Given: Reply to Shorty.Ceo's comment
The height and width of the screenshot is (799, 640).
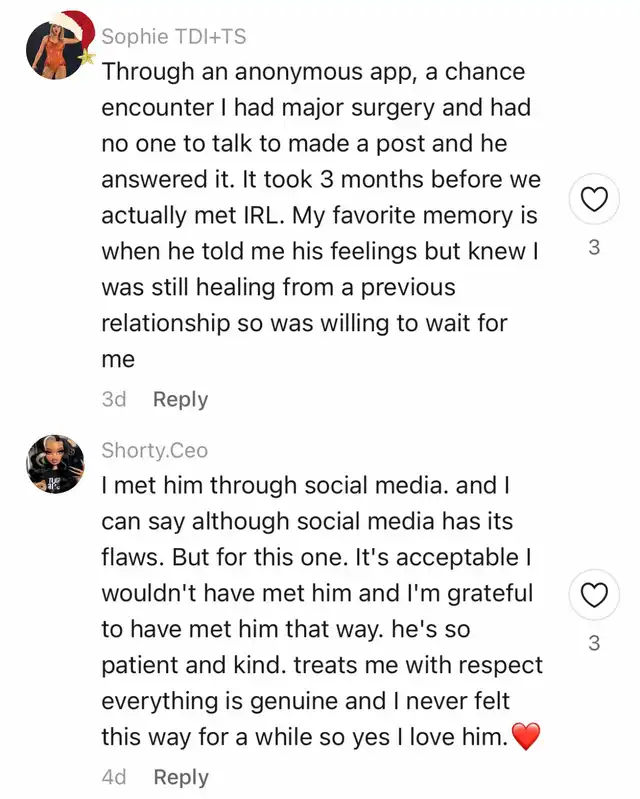Looking at the screenshot, I should point(180,776).
